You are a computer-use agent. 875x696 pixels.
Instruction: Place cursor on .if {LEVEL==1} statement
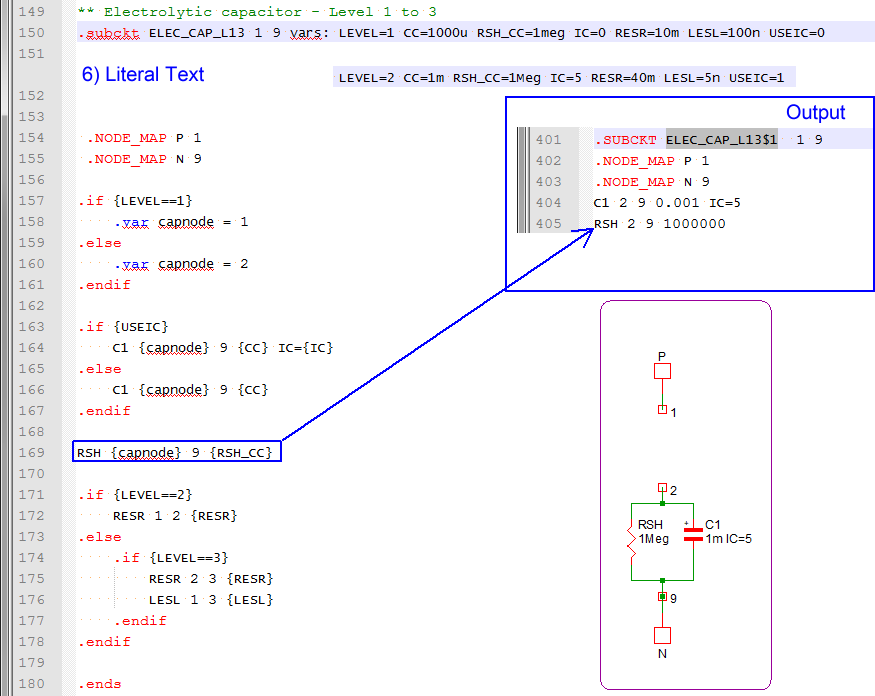[x=136, y=201]
